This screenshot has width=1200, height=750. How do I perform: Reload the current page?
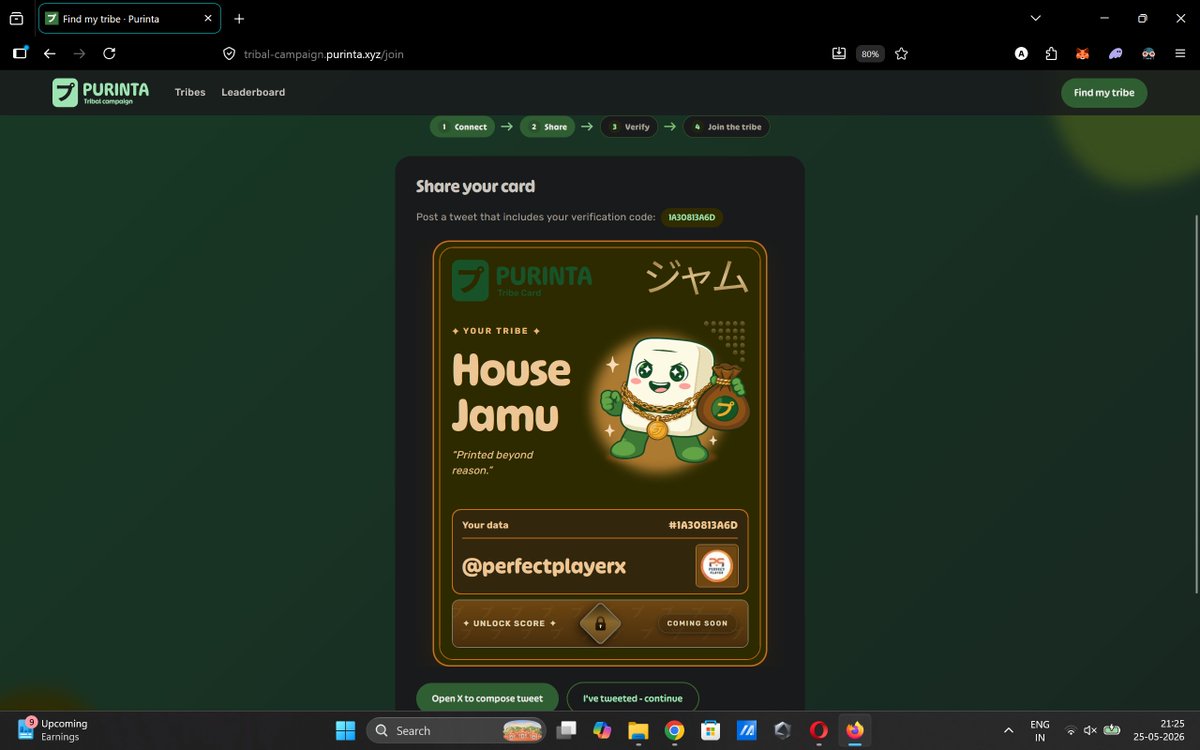[x=109, y=54]
